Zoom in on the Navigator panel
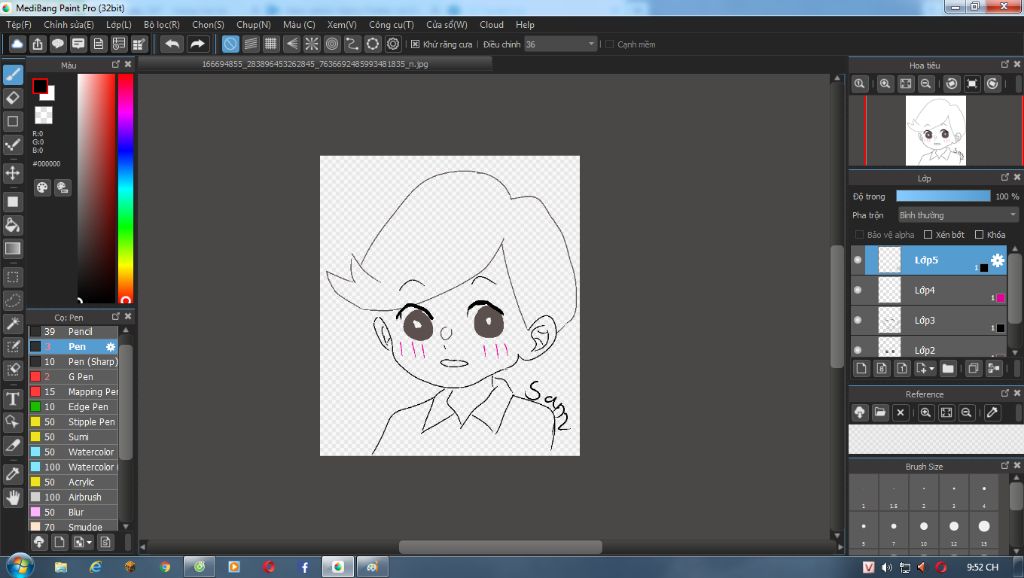 point(885,84)
